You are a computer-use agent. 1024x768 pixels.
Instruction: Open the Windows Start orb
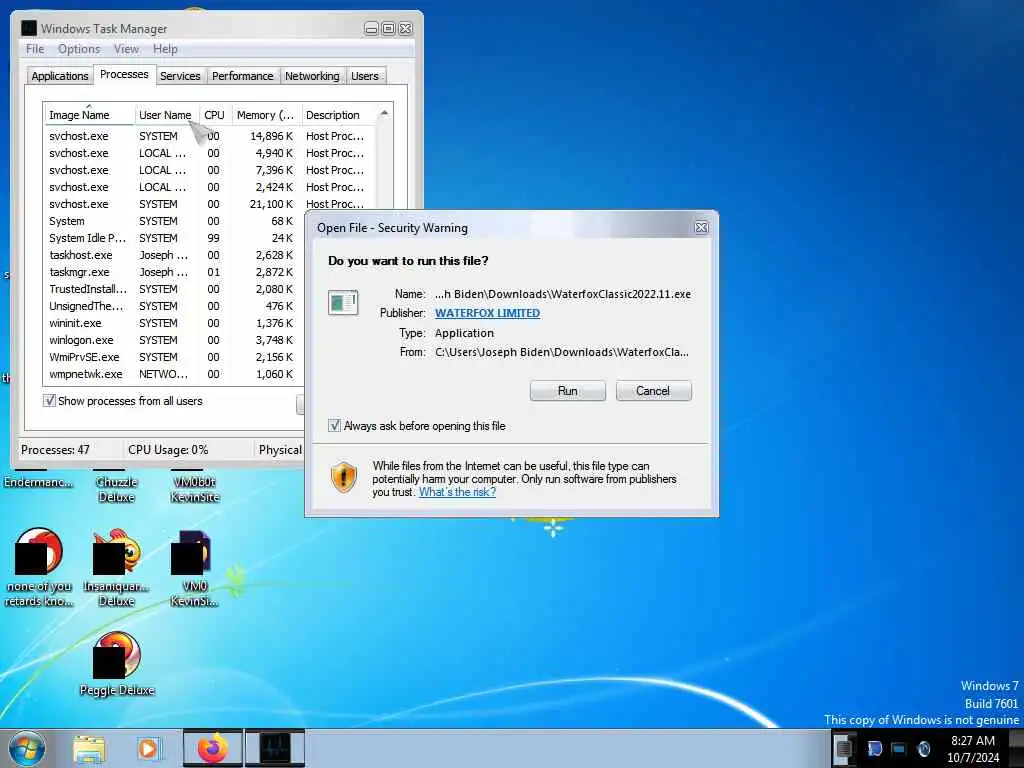[x=26, y=748]
